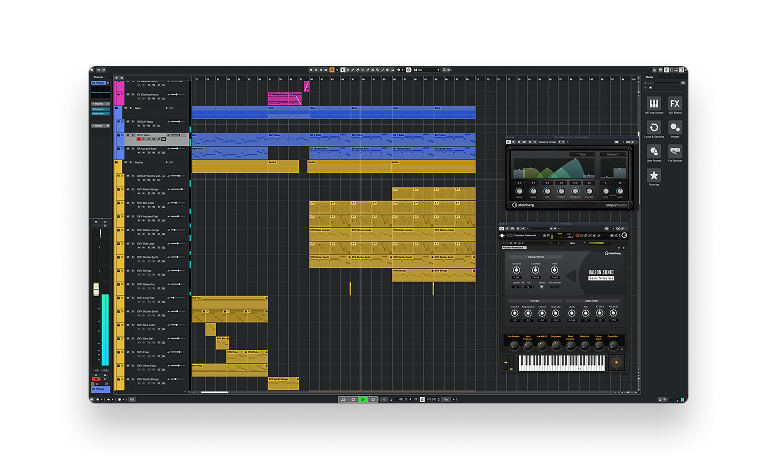Toggle red Record Enable on selected track
The width and height of the screenshot is (777, 468).
139,139
